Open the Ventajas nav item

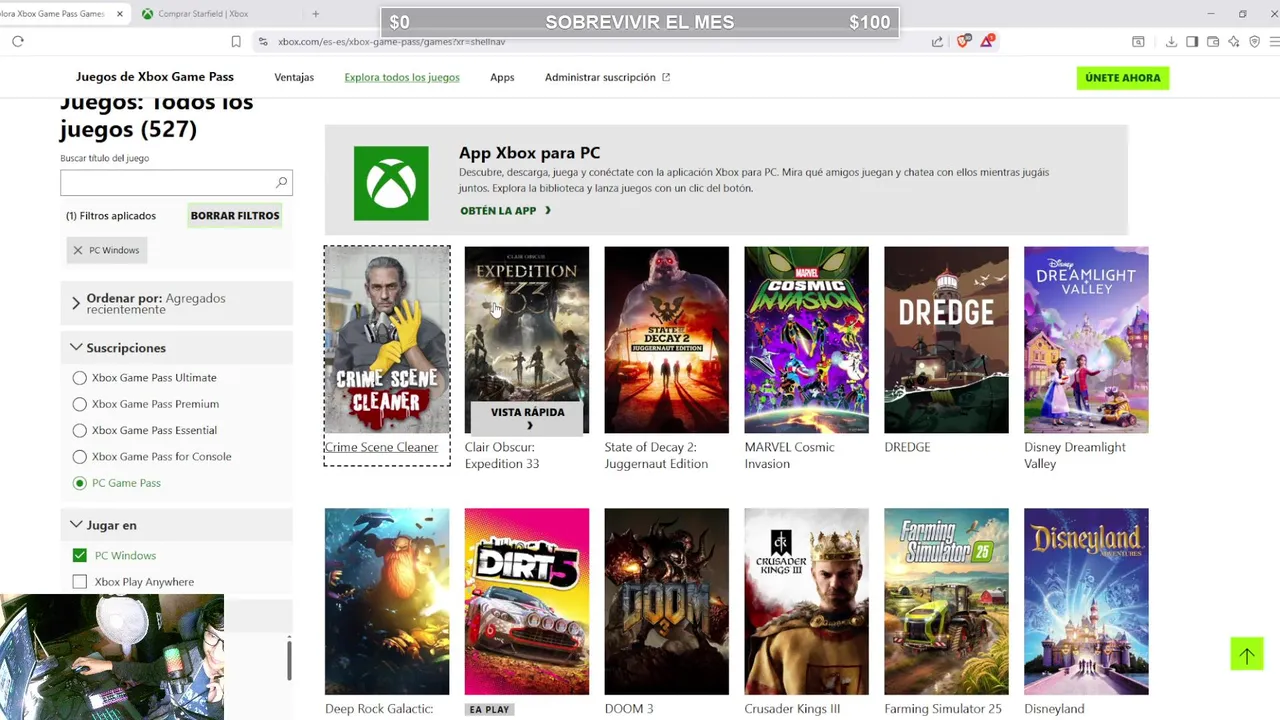294,77
